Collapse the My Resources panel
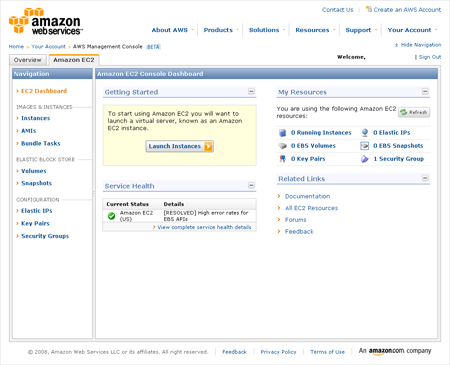 point(425,91)
